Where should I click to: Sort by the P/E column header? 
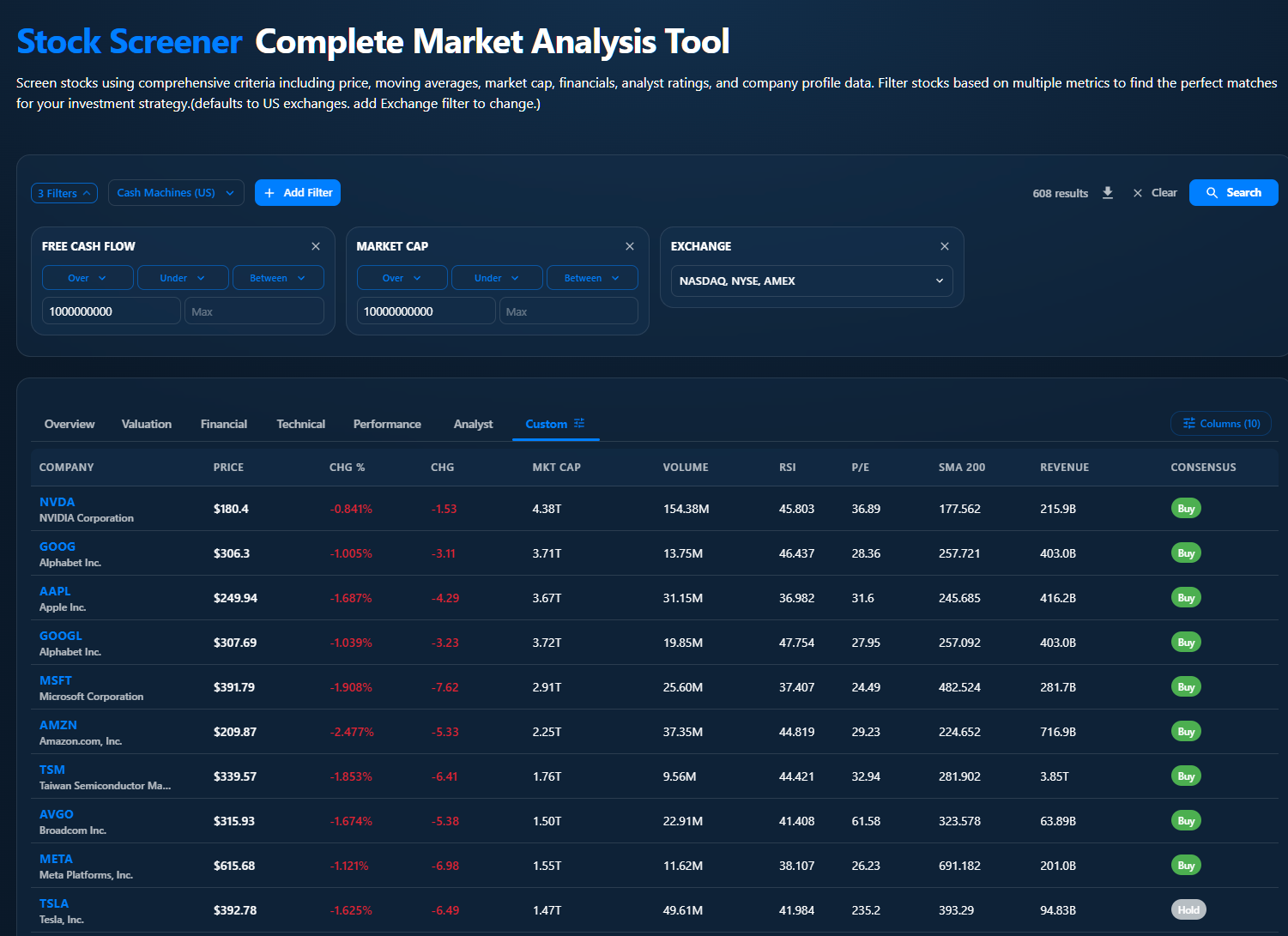click(x=861, y=468)
